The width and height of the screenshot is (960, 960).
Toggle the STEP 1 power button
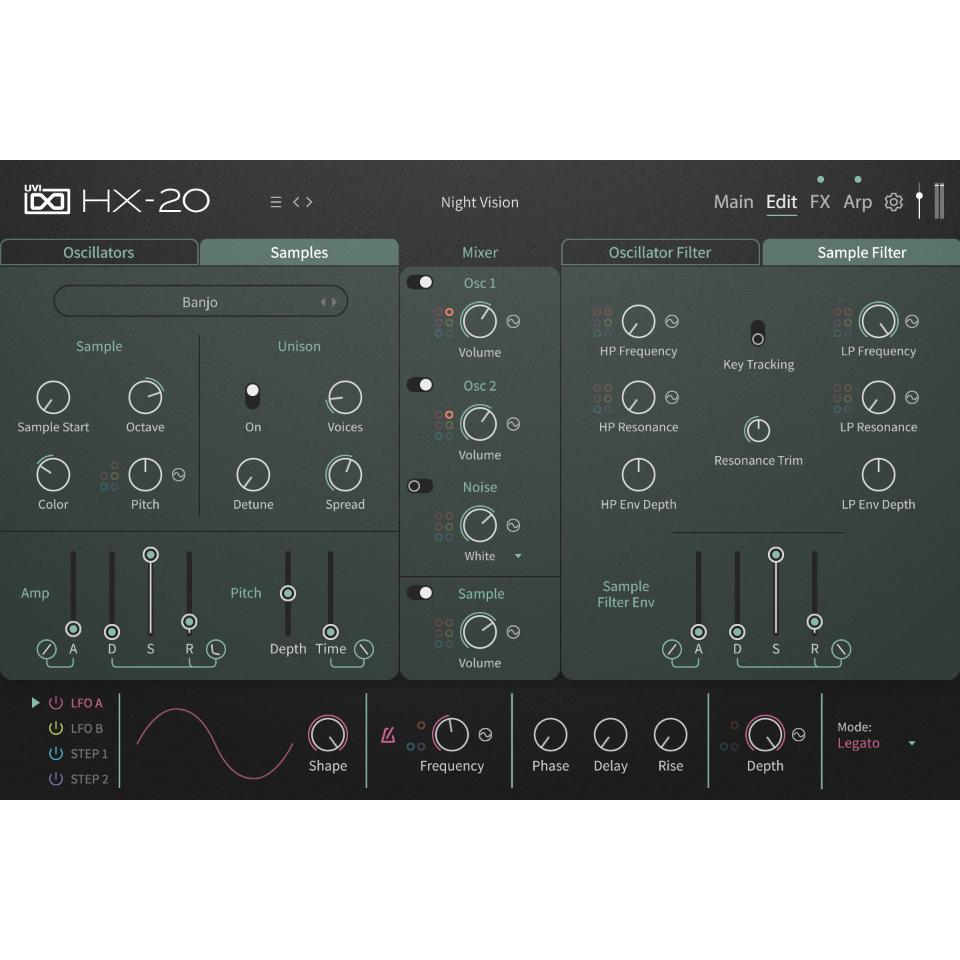56,754
